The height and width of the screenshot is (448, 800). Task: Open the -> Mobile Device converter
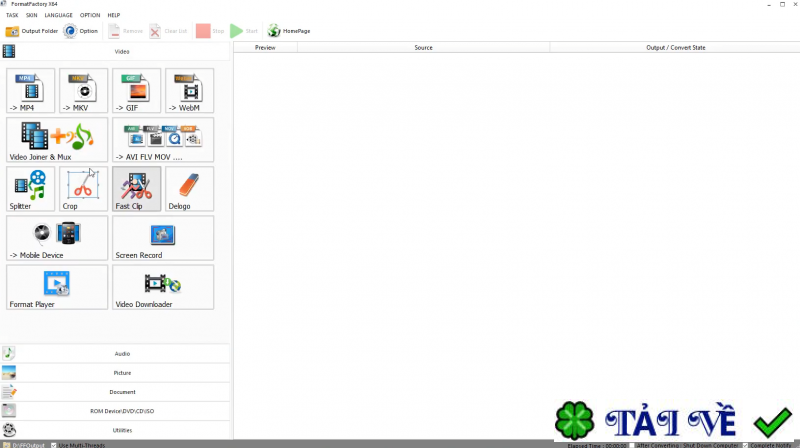(57, 237)
